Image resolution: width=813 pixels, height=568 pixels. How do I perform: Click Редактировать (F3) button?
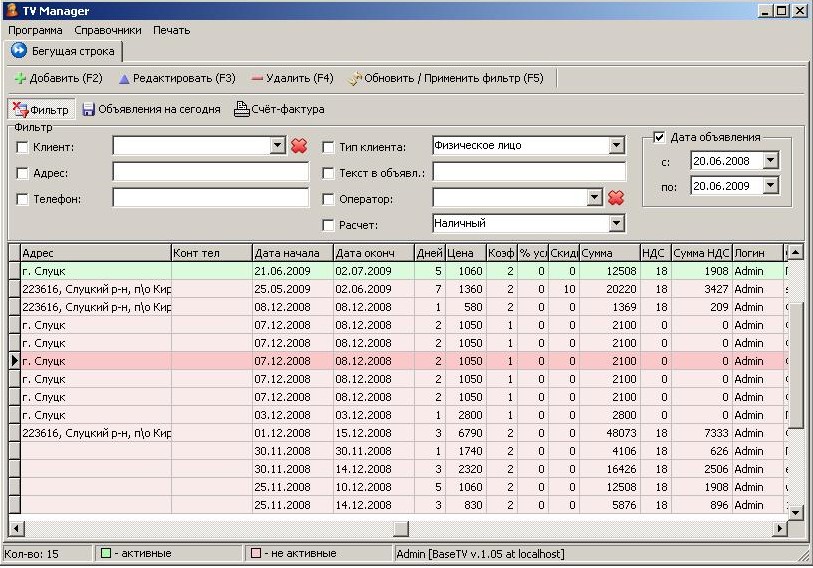pos(177,79)
